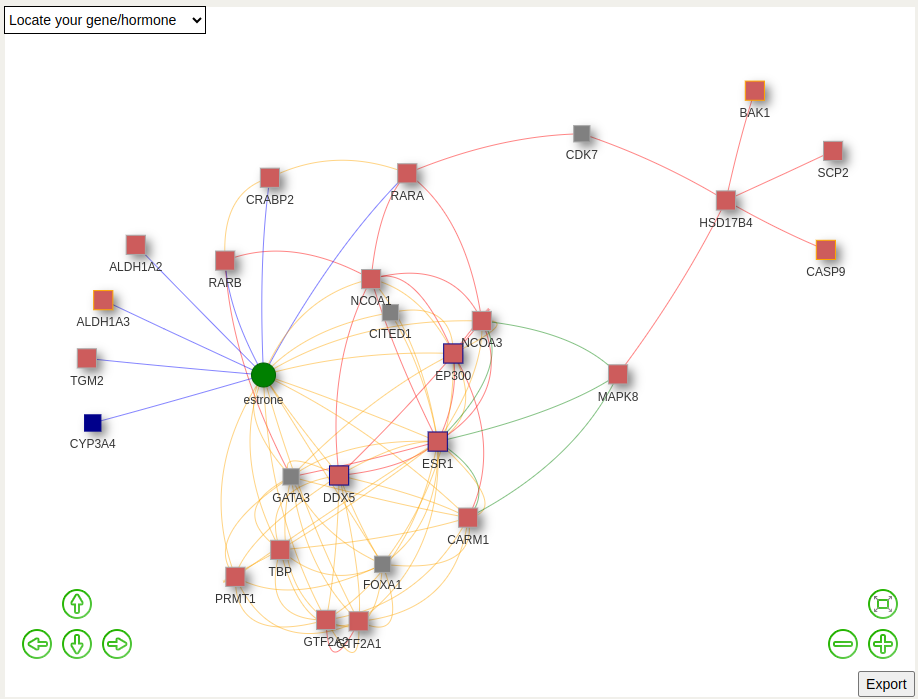Pan the network left with the left arrow
The image size is (918, 699).
point(37,644)
